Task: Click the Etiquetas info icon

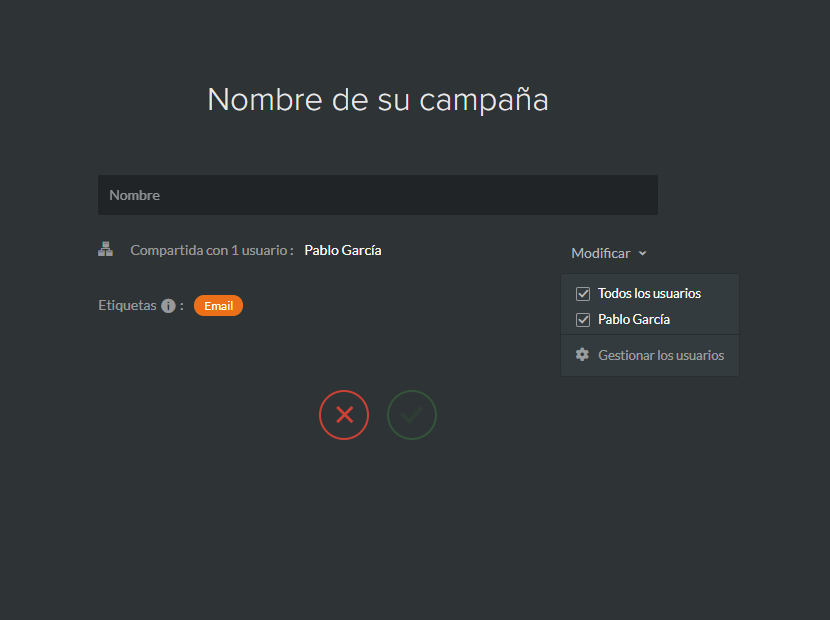Action: tap(168, 306)
